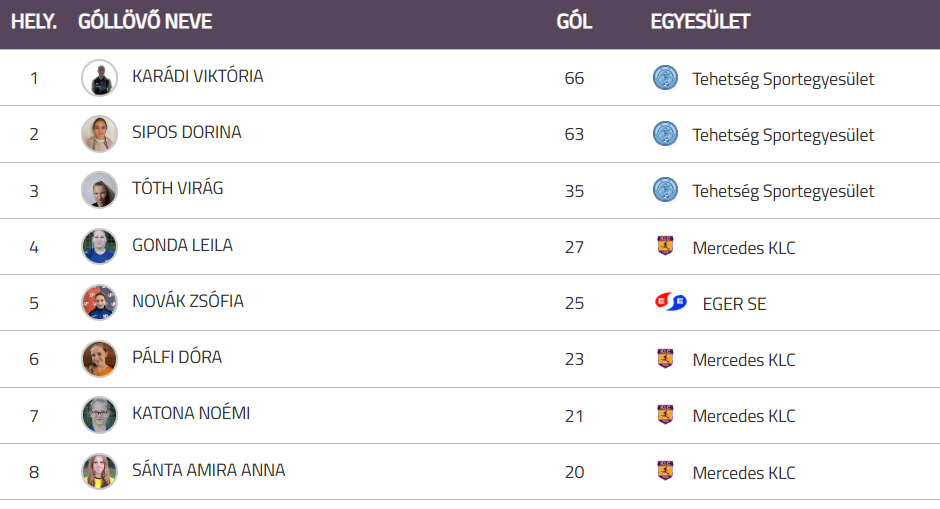Viewport: 940px width, 509px height.
Task: Select the Novák Zsófia name link
Action: 188,301
